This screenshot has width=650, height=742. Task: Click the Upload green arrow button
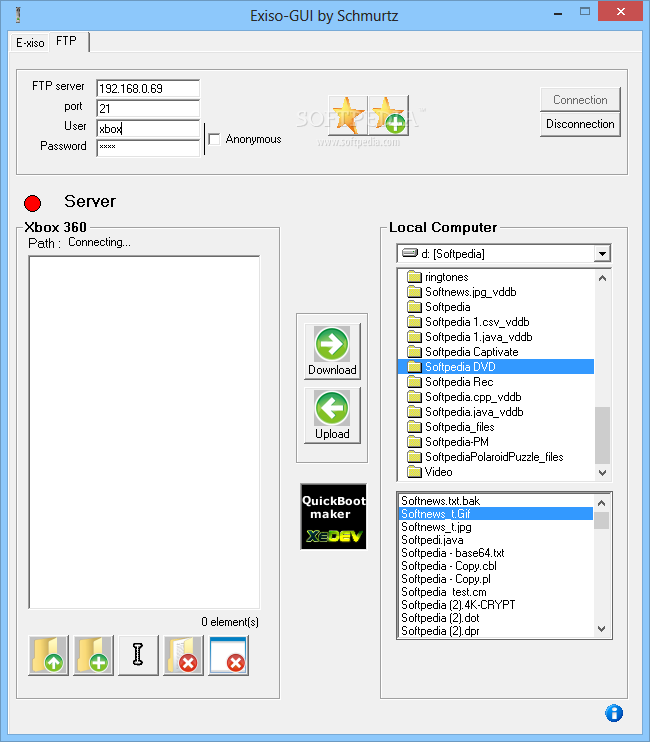(332, 415)
